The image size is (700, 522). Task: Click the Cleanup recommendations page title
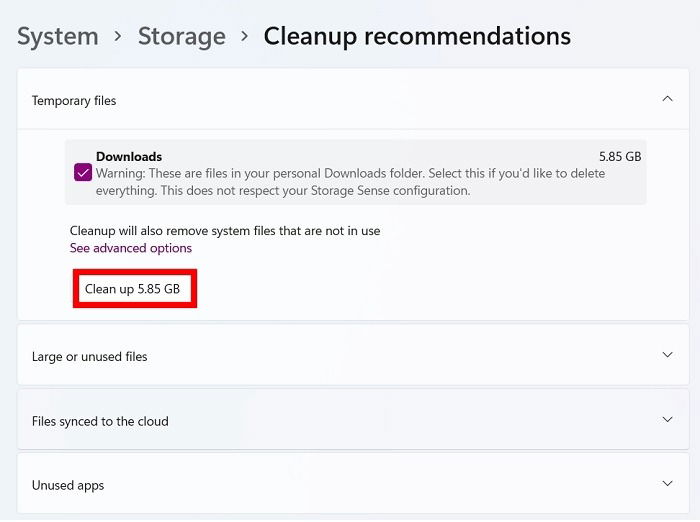click(417, 36)
